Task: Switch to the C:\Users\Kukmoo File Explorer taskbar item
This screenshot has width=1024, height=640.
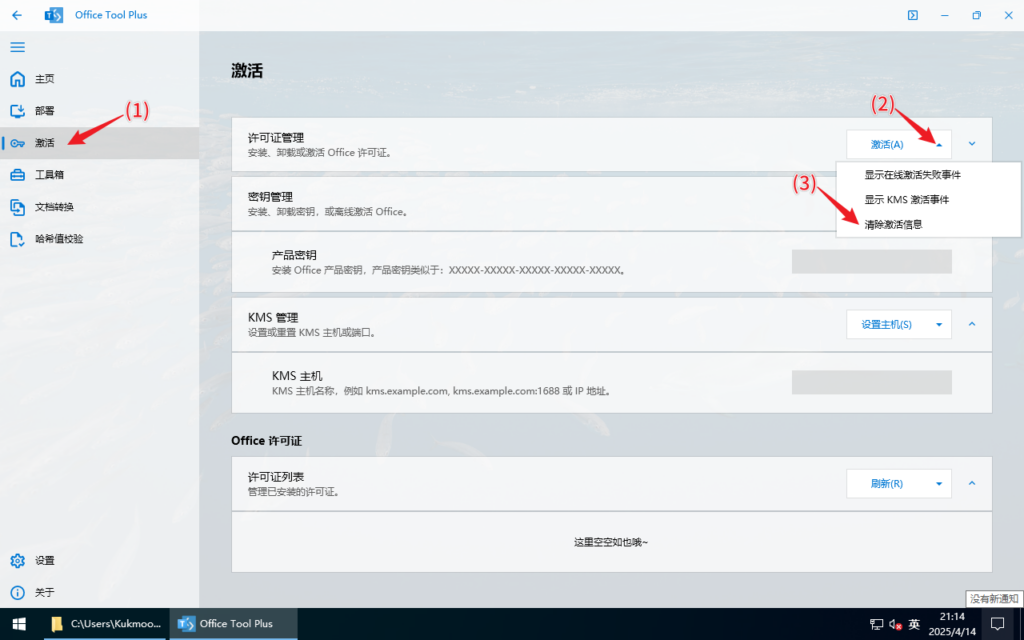Action: coord(106,624)
